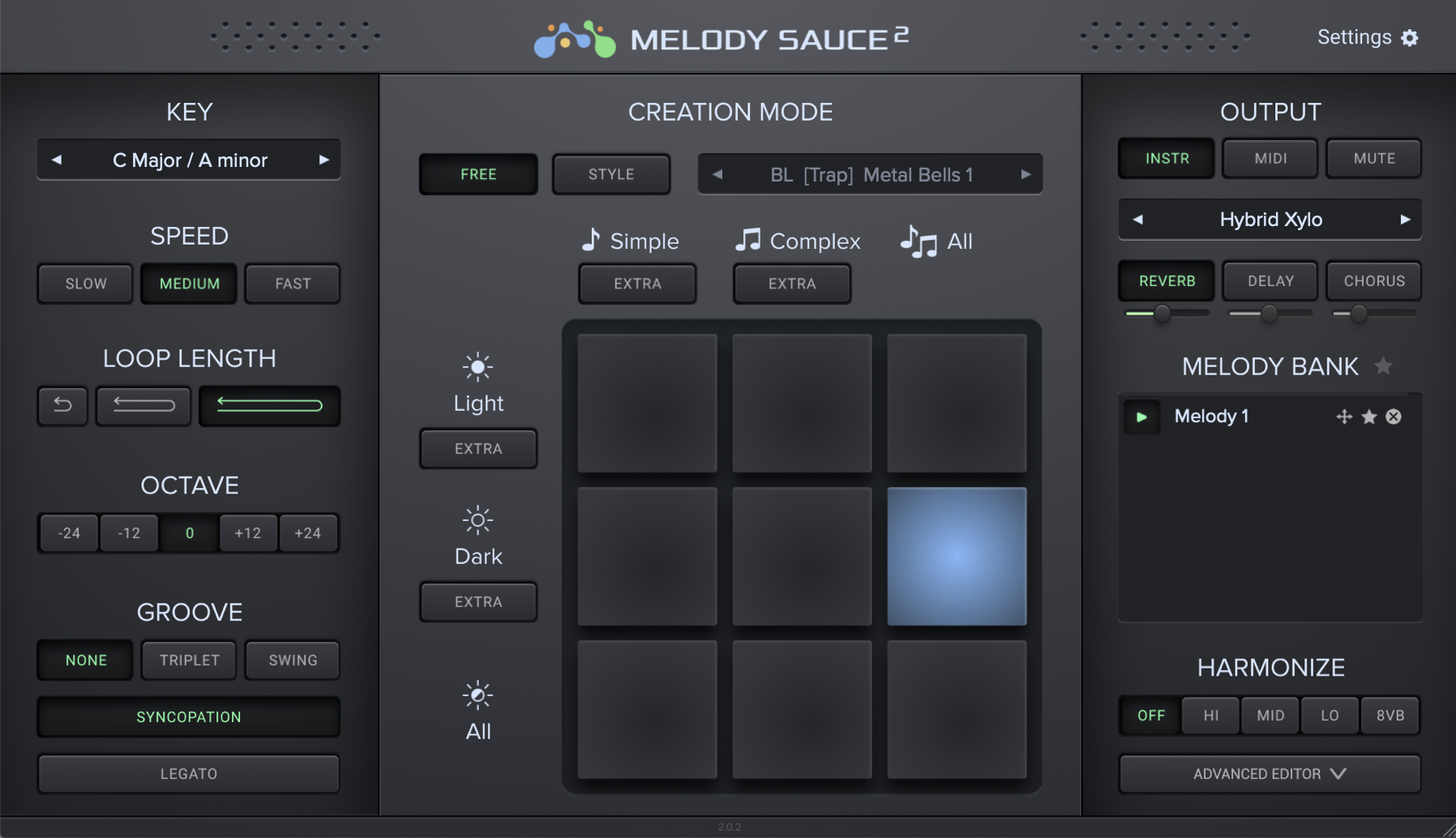The image size is (1456, 838).
Task: Trigger the All mood, All complexity pad
Action: coord(957,709)
